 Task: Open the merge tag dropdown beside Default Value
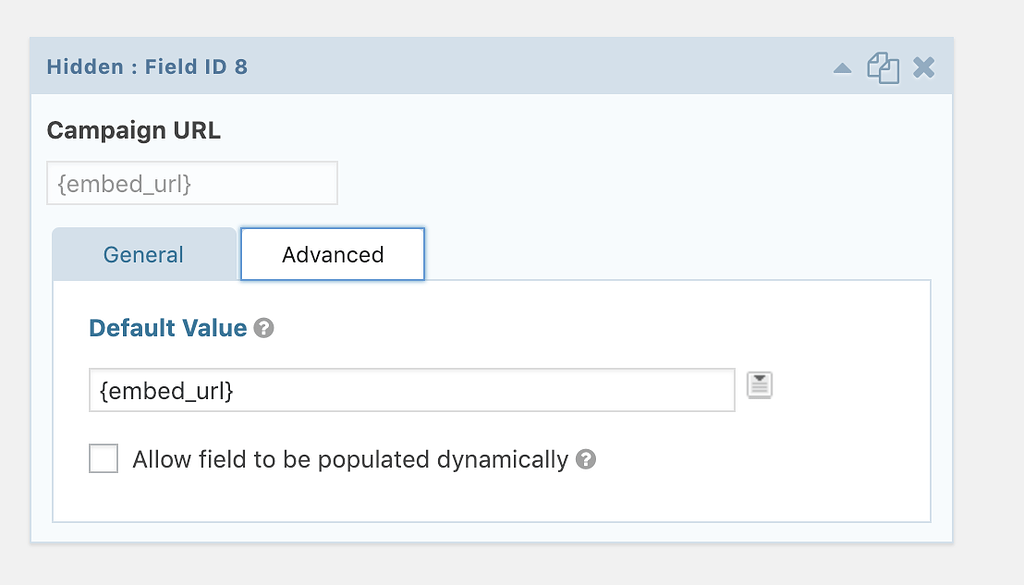coord(759,385)
